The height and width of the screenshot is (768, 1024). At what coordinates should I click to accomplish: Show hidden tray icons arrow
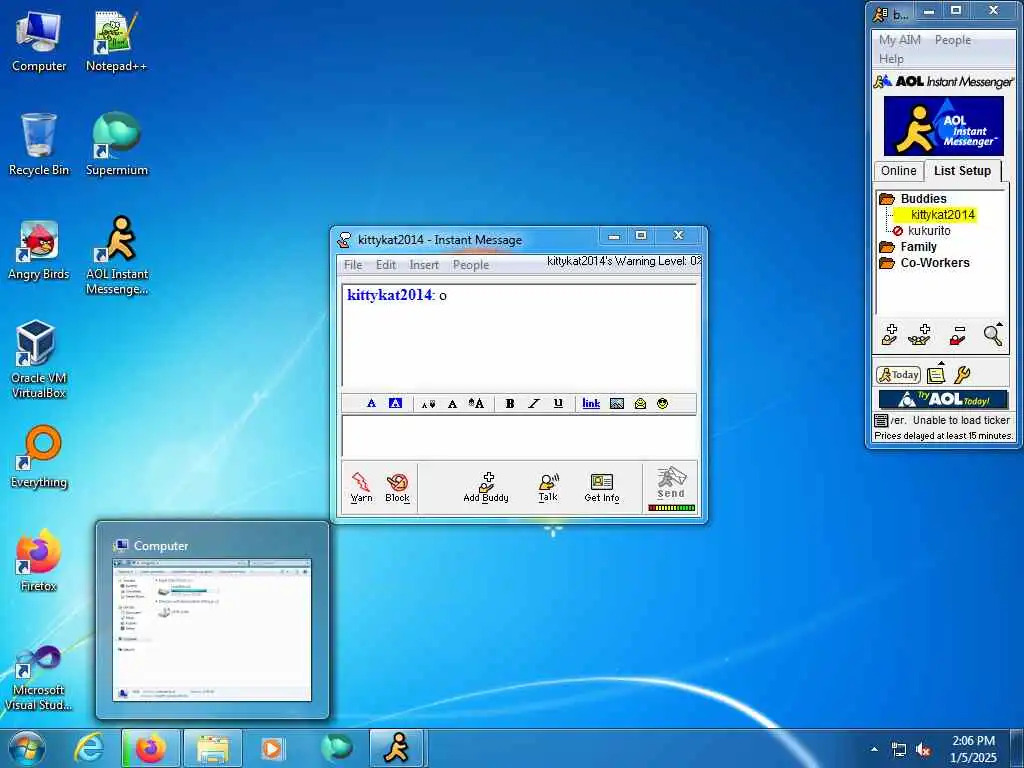point(874,748)
